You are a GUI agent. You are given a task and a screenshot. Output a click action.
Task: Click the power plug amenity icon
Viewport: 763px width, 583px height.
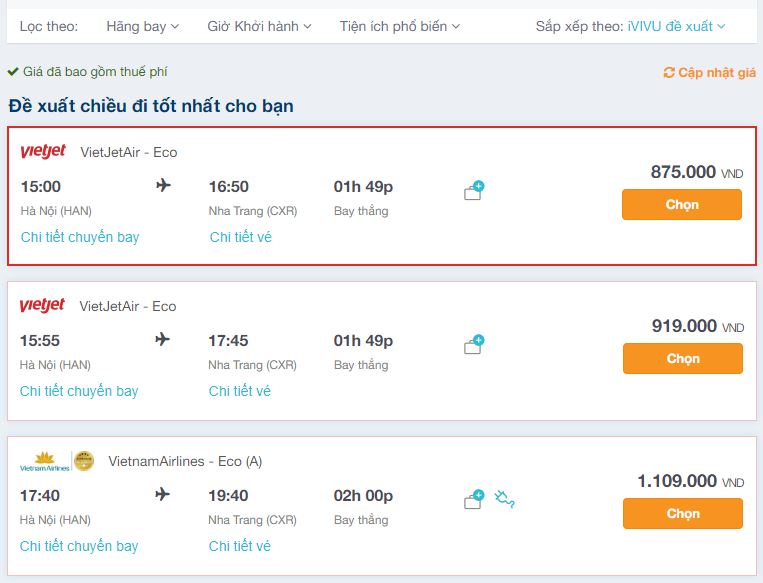coord(505,499)
